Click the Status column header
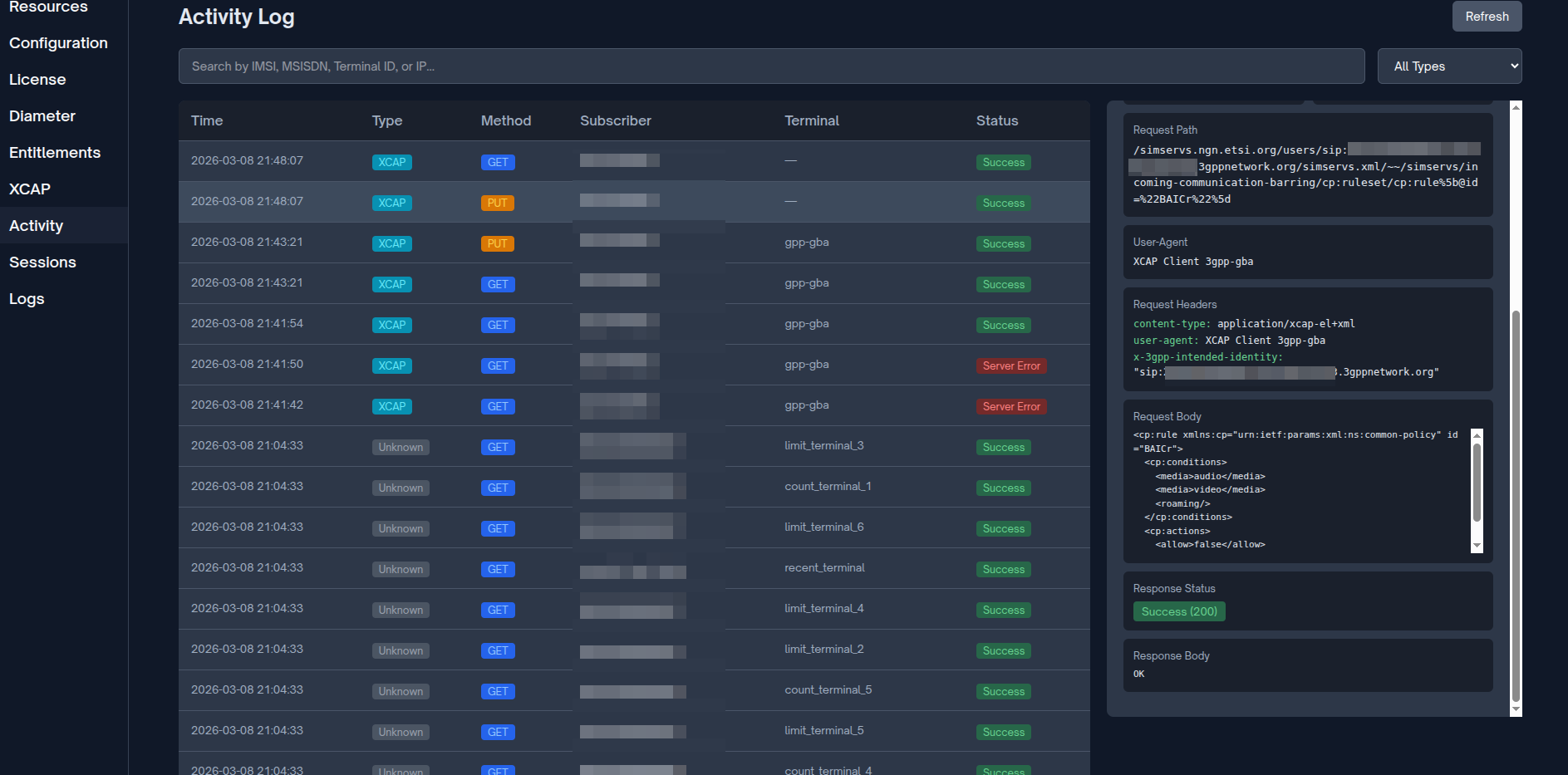Screen dimensions: 1568x775 [996, 121]
